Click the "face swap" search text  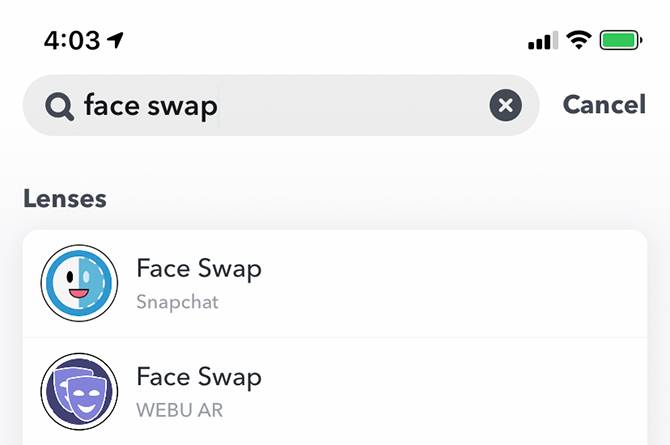(151, 105)
